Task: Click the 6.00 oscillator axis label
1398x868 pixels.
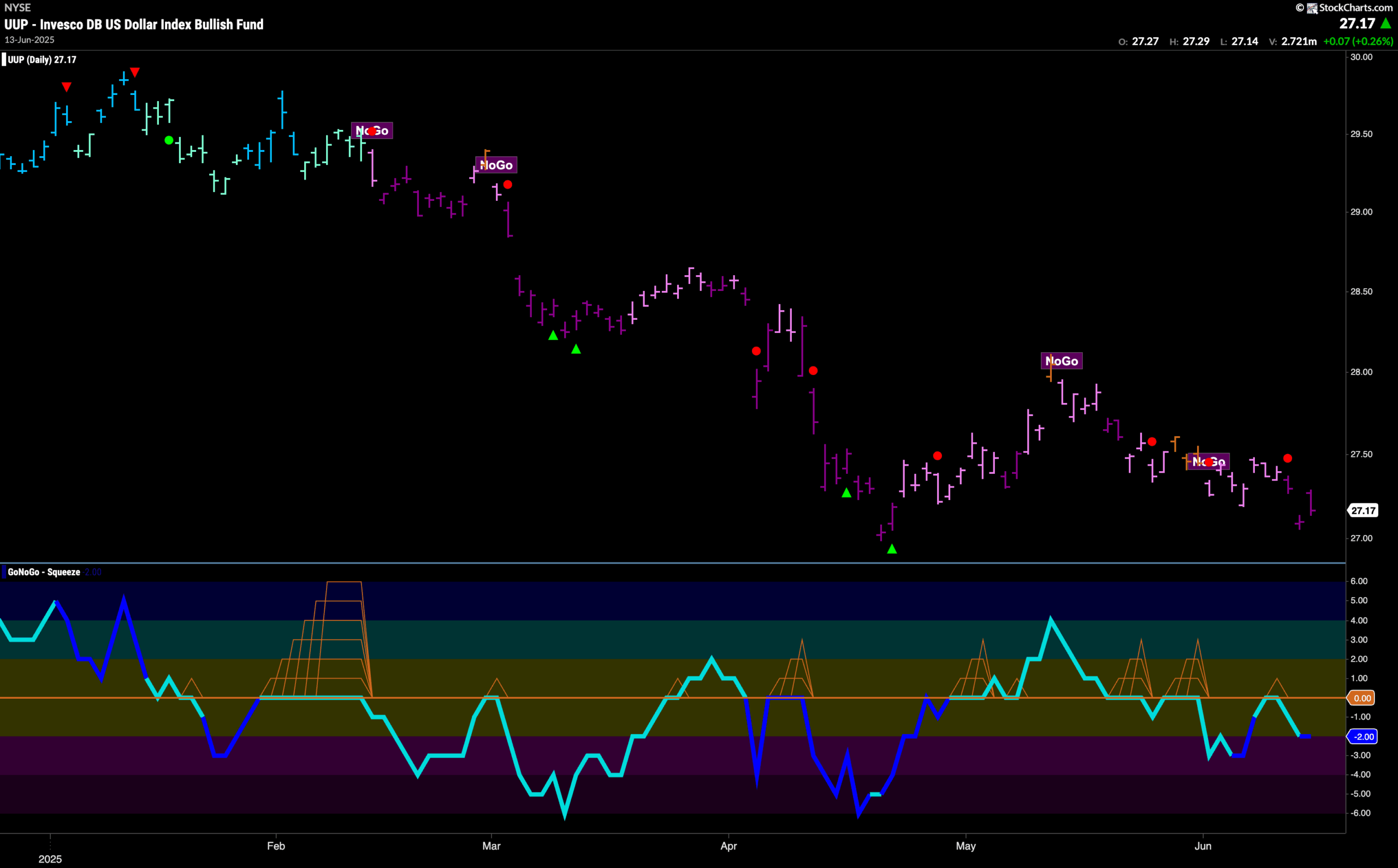Action: 1359,581
